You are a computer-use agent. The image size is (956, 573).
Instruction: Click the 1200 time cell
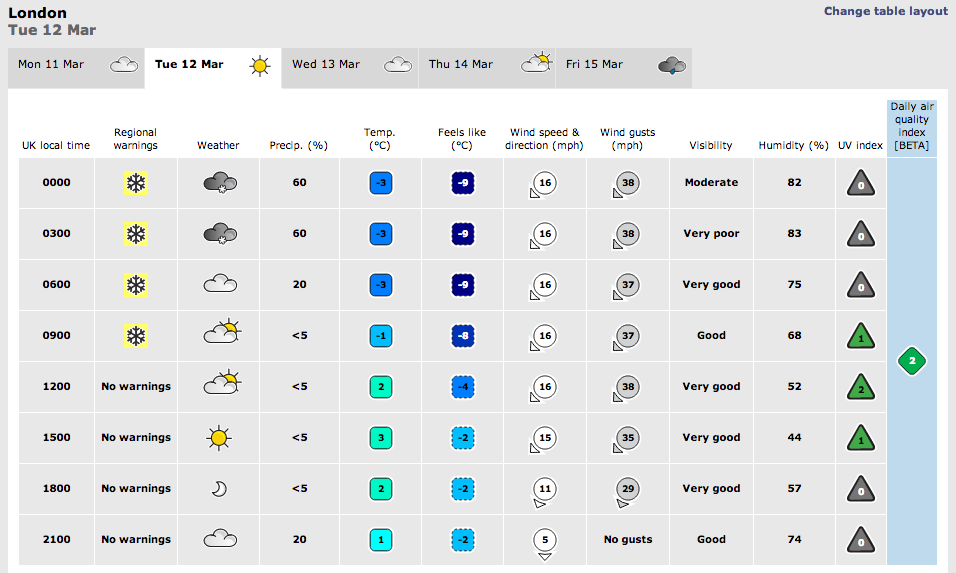(x=57, y=386)
